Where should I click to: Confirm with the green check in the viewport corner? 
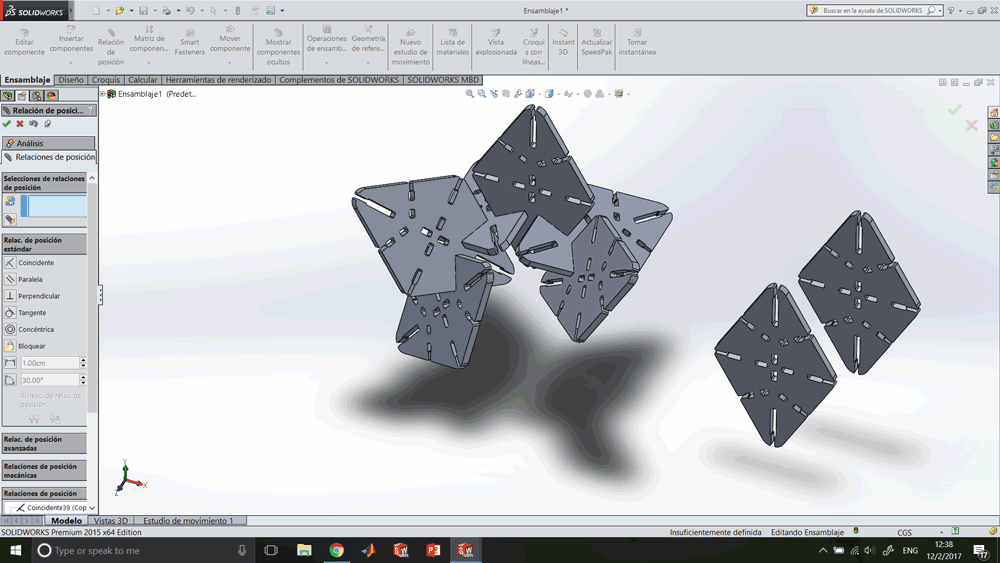954,110
